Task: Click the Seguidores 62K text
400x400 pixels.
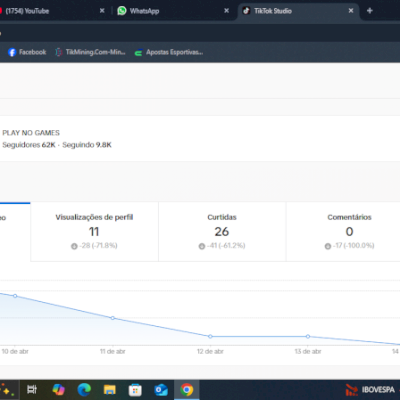Action: pos(29,145)
